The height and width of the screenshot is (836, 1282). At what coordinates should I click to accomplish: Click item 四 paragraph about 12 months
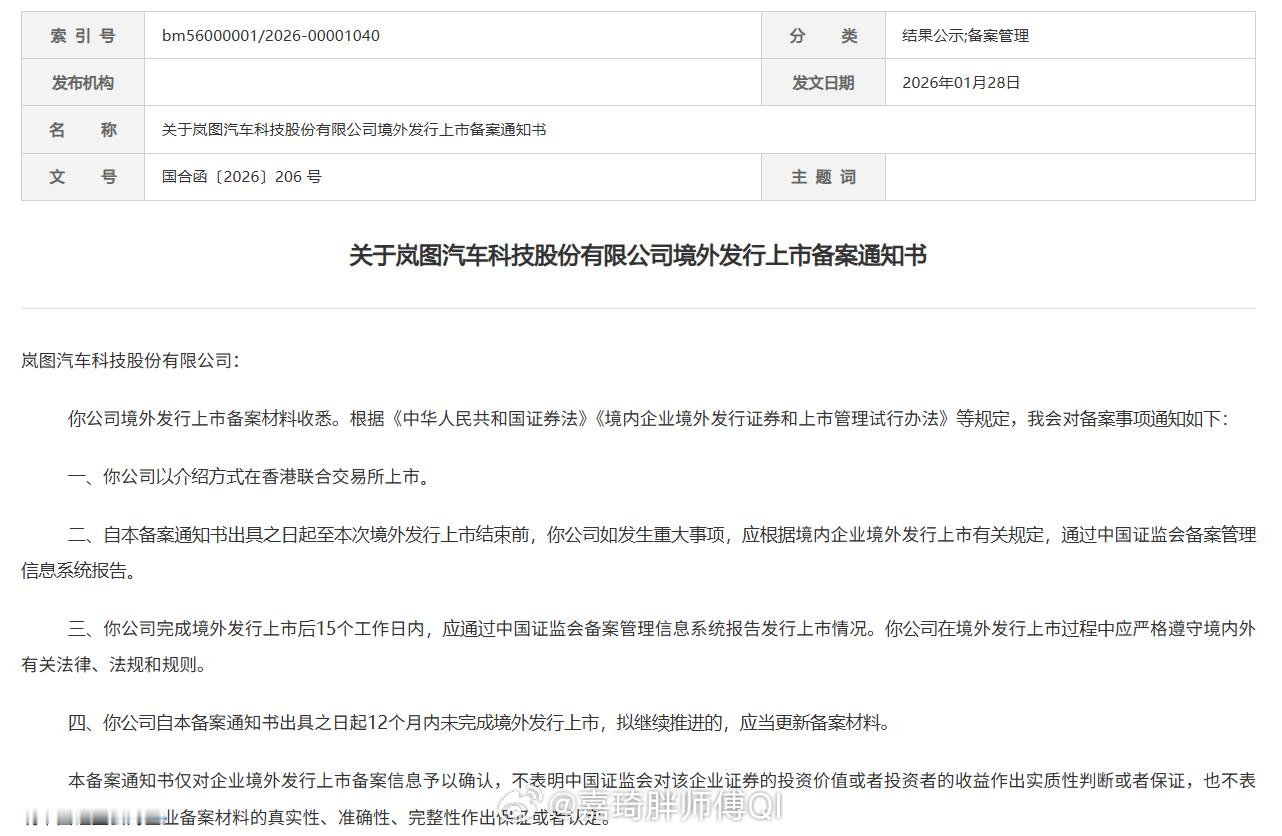478,722
